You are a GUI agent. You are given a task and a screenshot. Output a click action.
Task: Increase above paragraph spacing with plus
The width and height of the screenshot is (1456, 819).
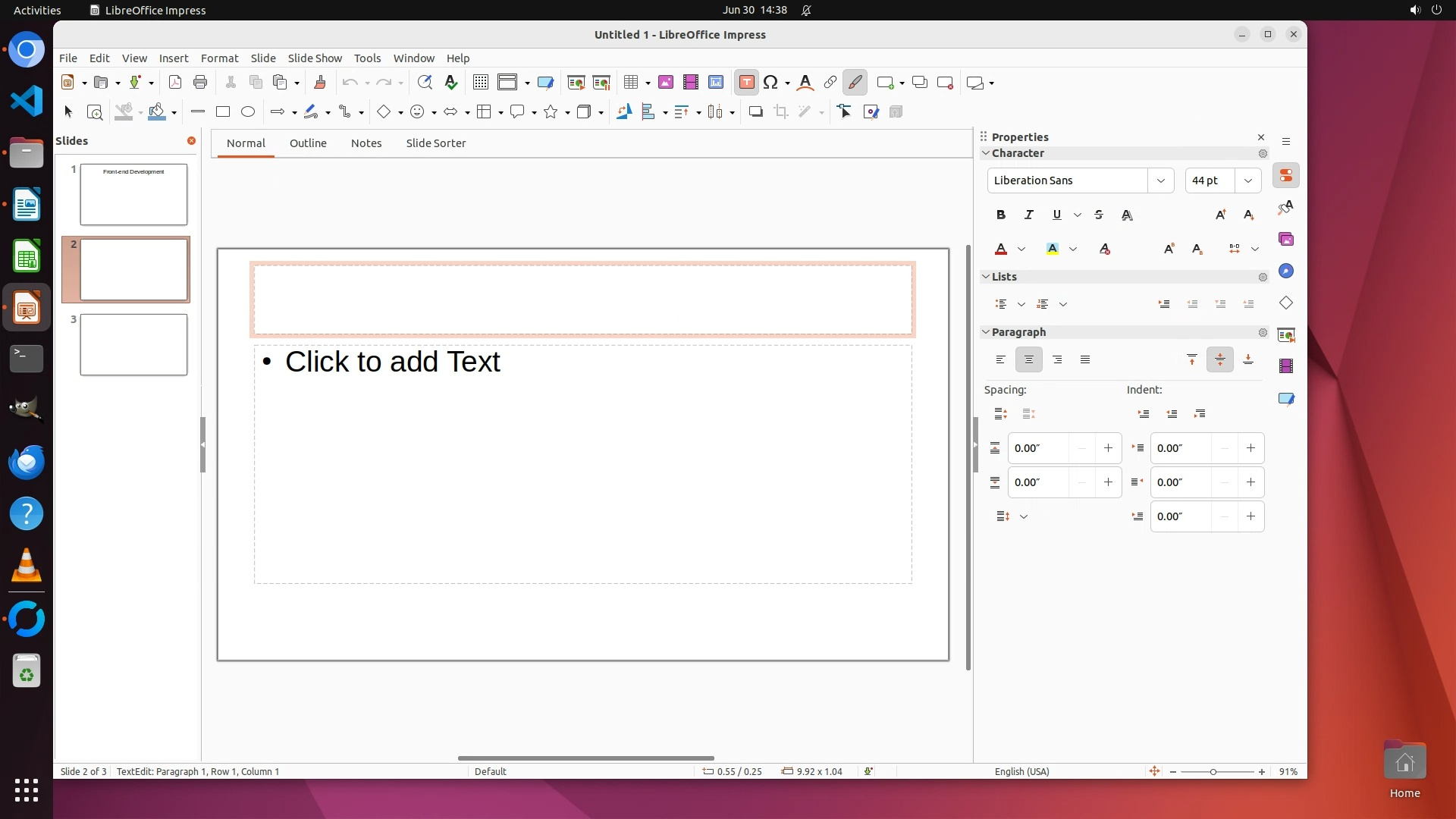[1108, 448]
